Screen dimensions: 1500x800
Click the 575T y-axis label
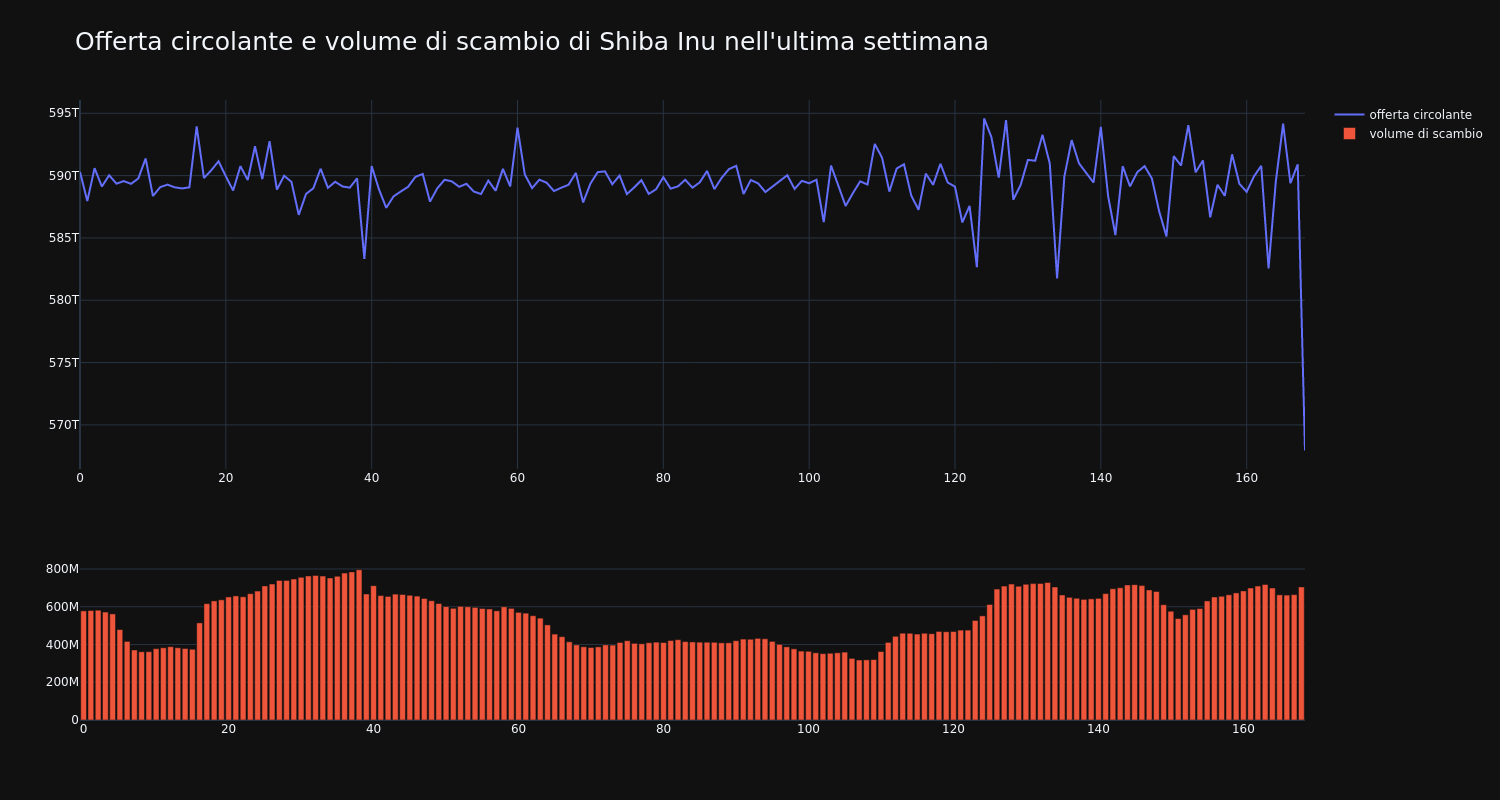tap(63, 363)
